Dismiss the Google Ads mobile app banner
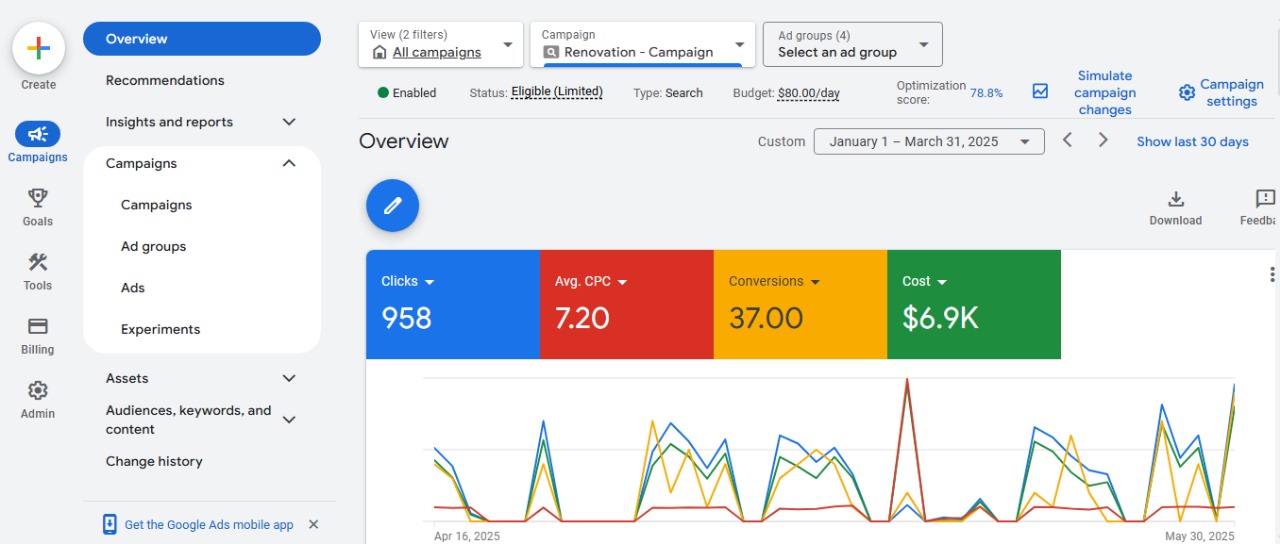 313,524
